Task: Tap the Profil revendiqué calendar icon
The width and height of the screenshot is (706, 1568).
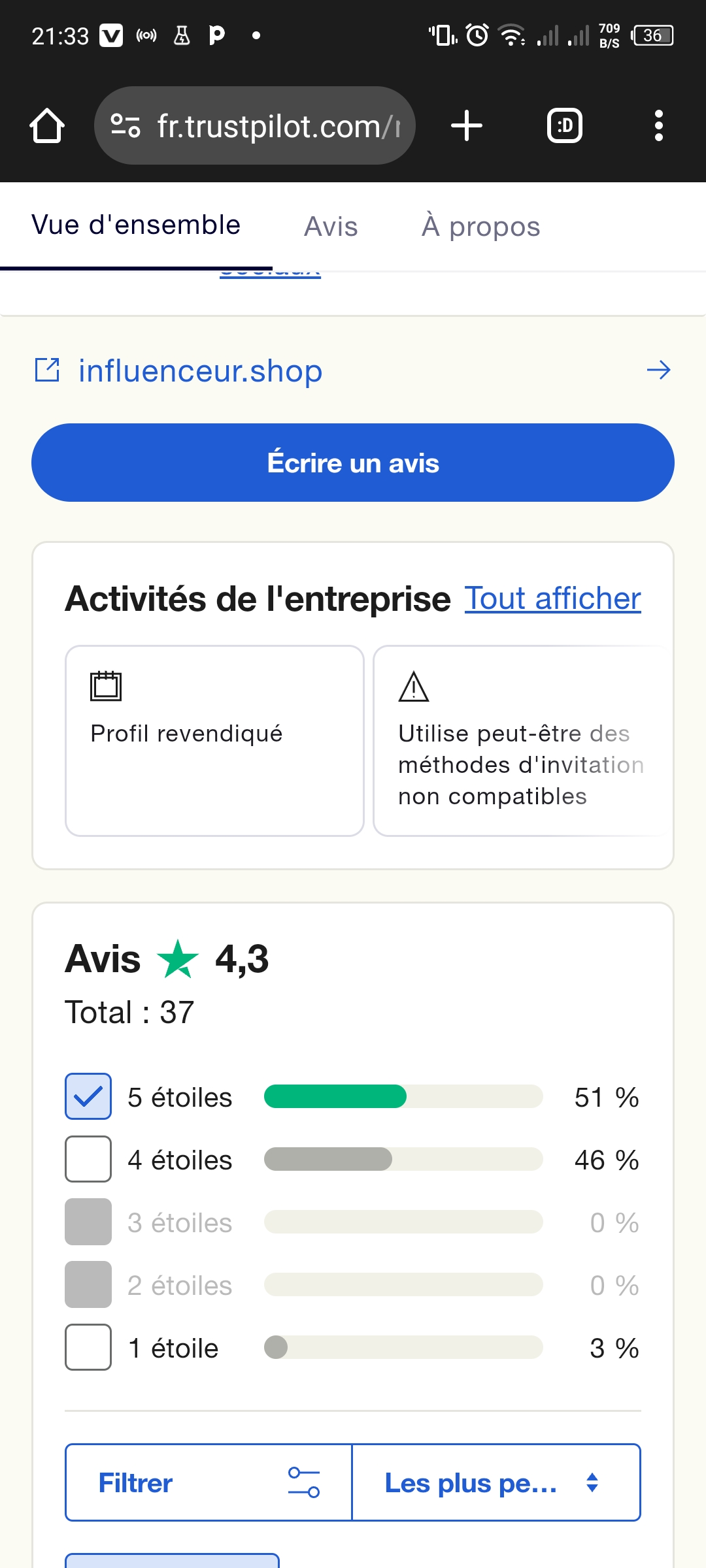Action: (106, 686)
